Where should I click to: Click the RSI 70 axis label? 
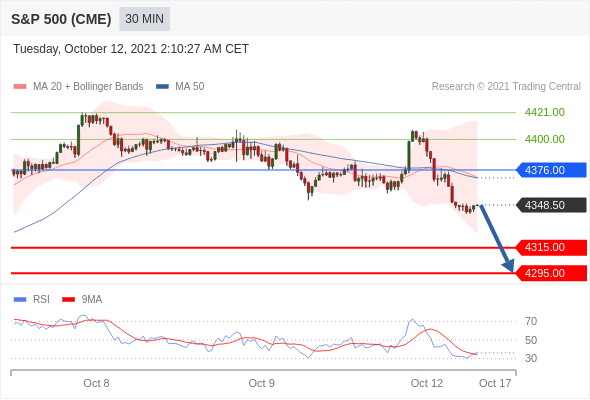pos(531,321)
